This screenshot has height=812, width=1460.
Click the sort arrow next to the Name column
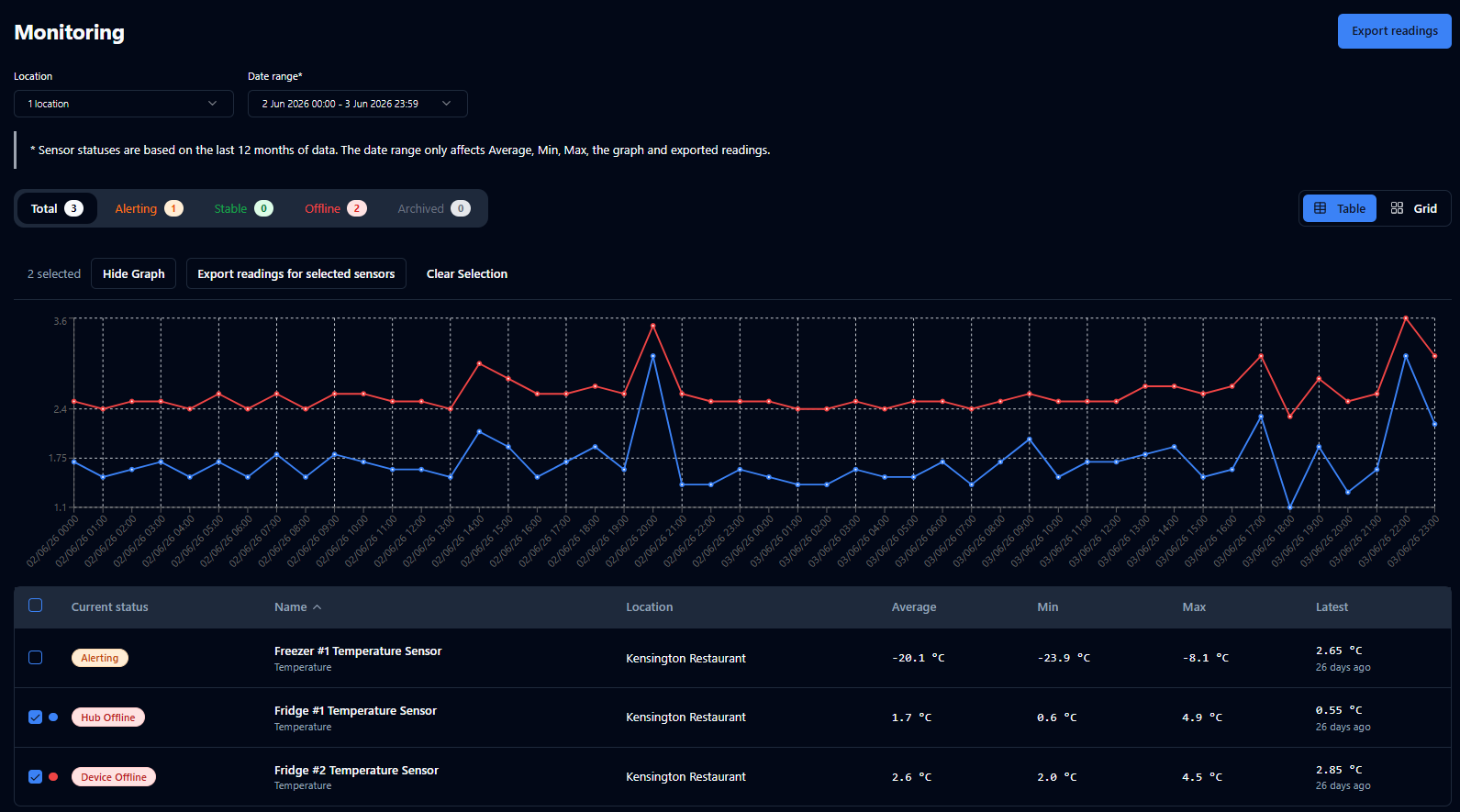317,607
